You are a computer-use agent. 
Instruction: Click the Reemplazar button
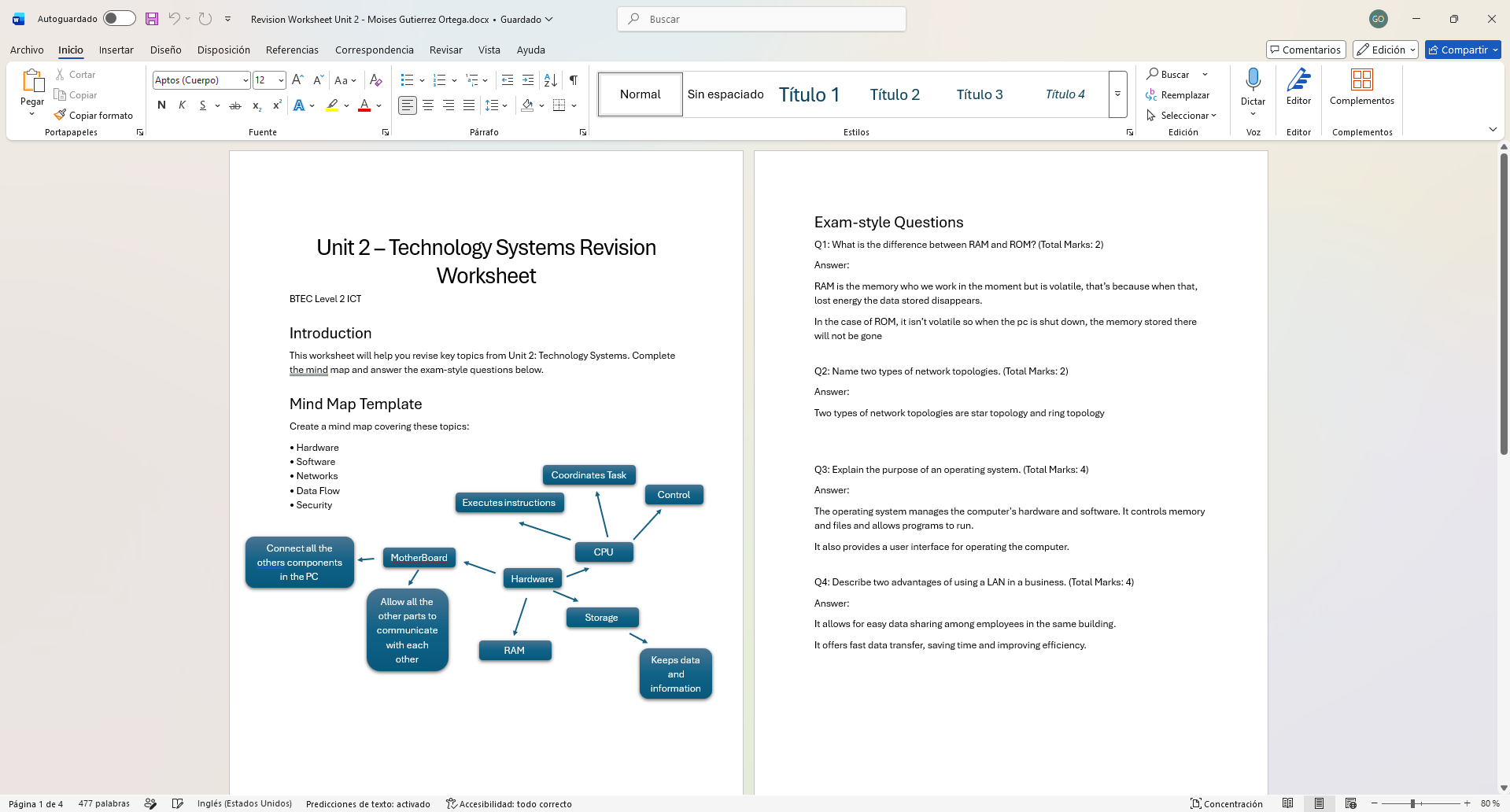[x=1178, y=94]
